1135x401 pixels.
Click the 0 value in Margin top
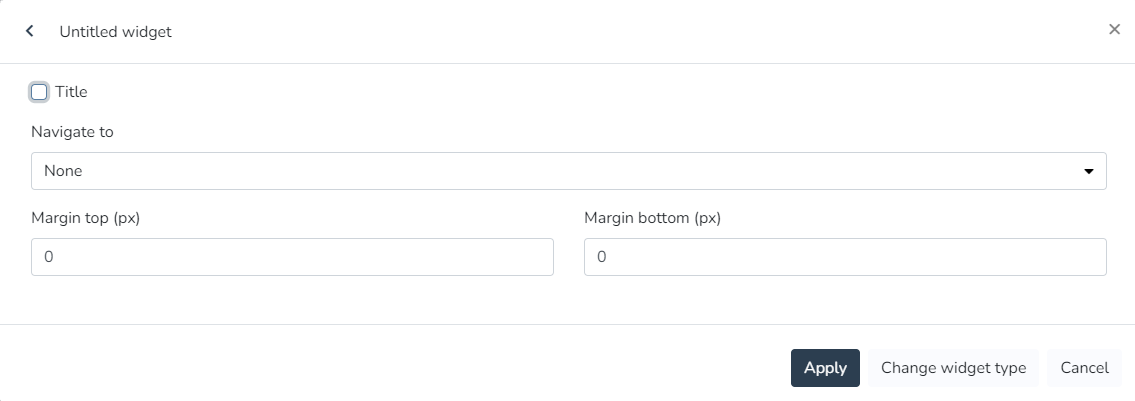point(48,257)
